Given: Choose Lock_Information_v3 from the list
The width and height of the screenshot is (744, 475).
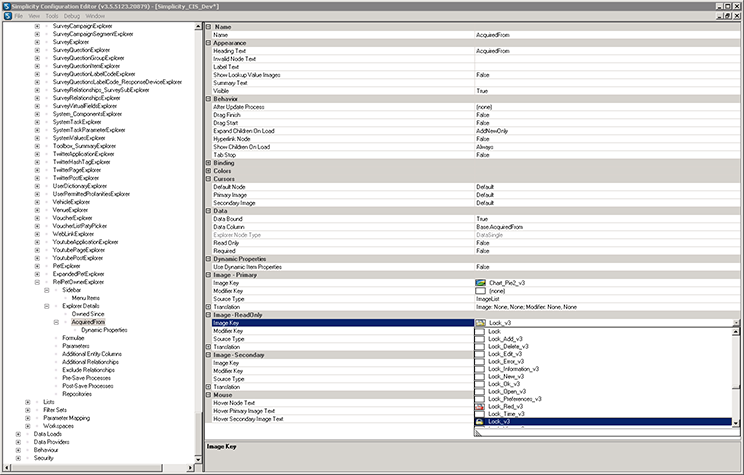Looking at the screenshot, I should tap(513, 369).
